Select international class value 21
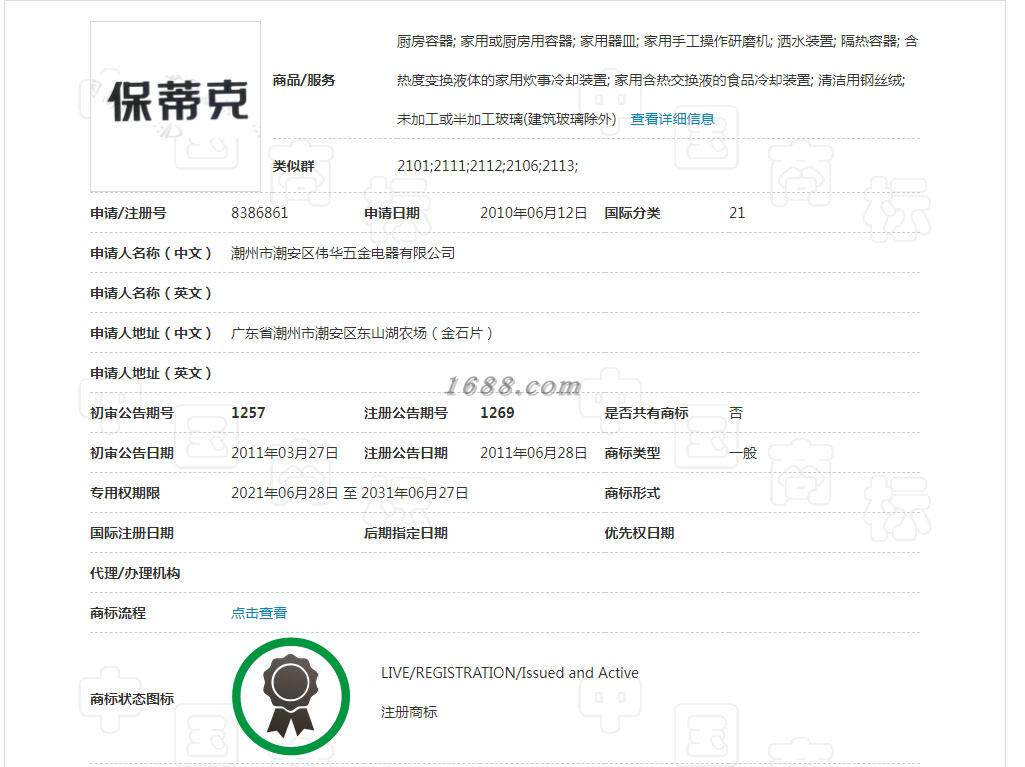This screenshot has height=767, width=1025. point(737,213)
